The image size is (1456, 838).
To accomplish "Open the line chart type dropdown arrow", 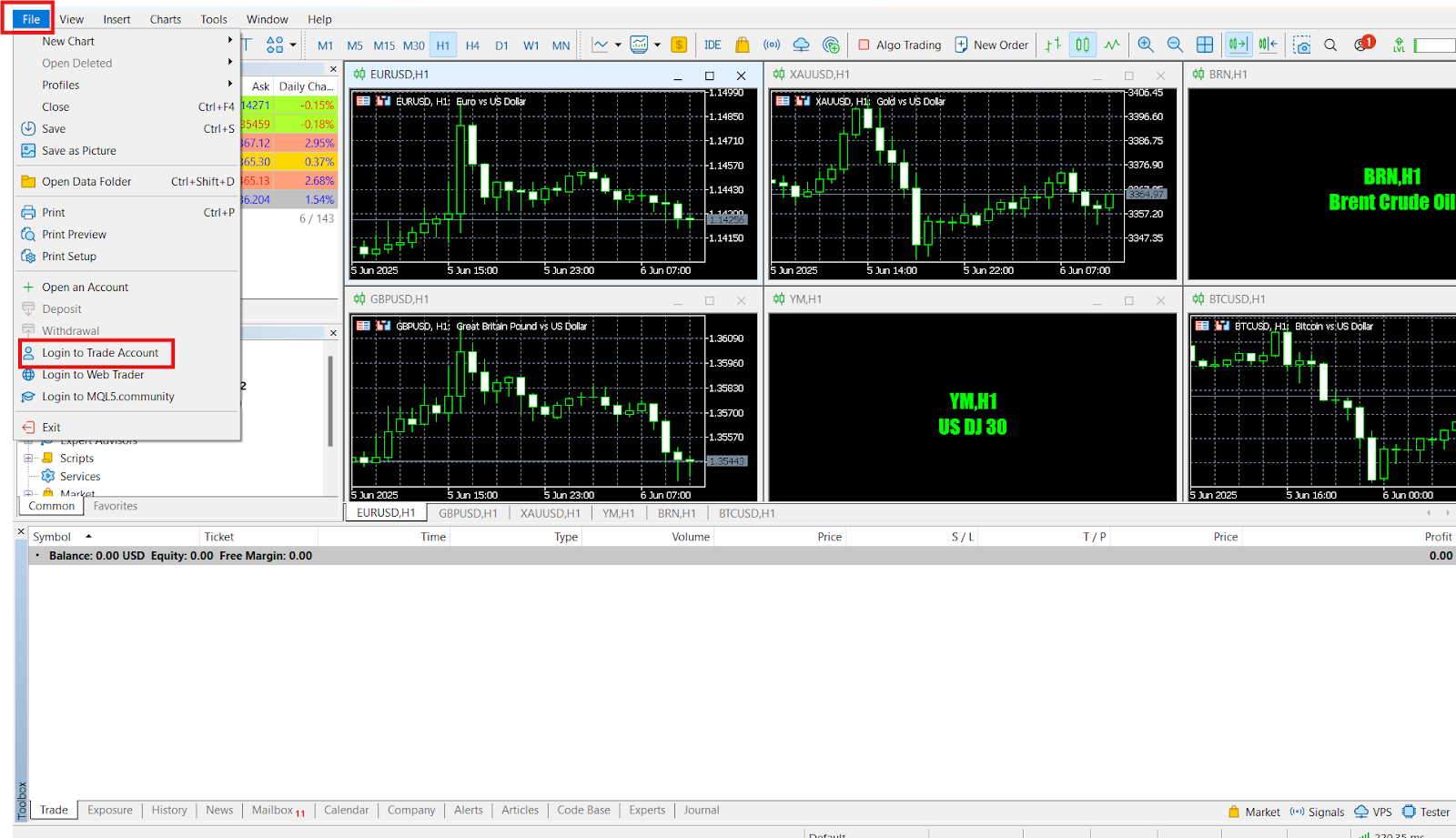I will pos(618,45).
